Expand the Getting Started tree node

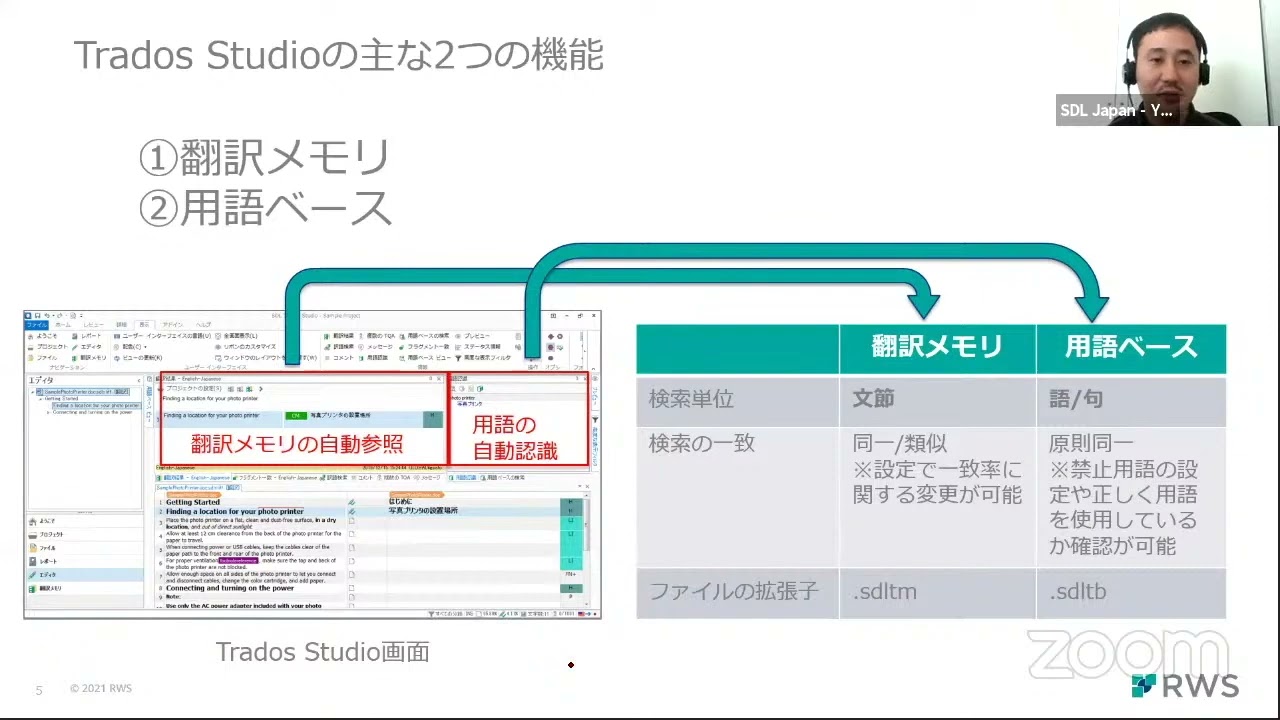(40, 399)
